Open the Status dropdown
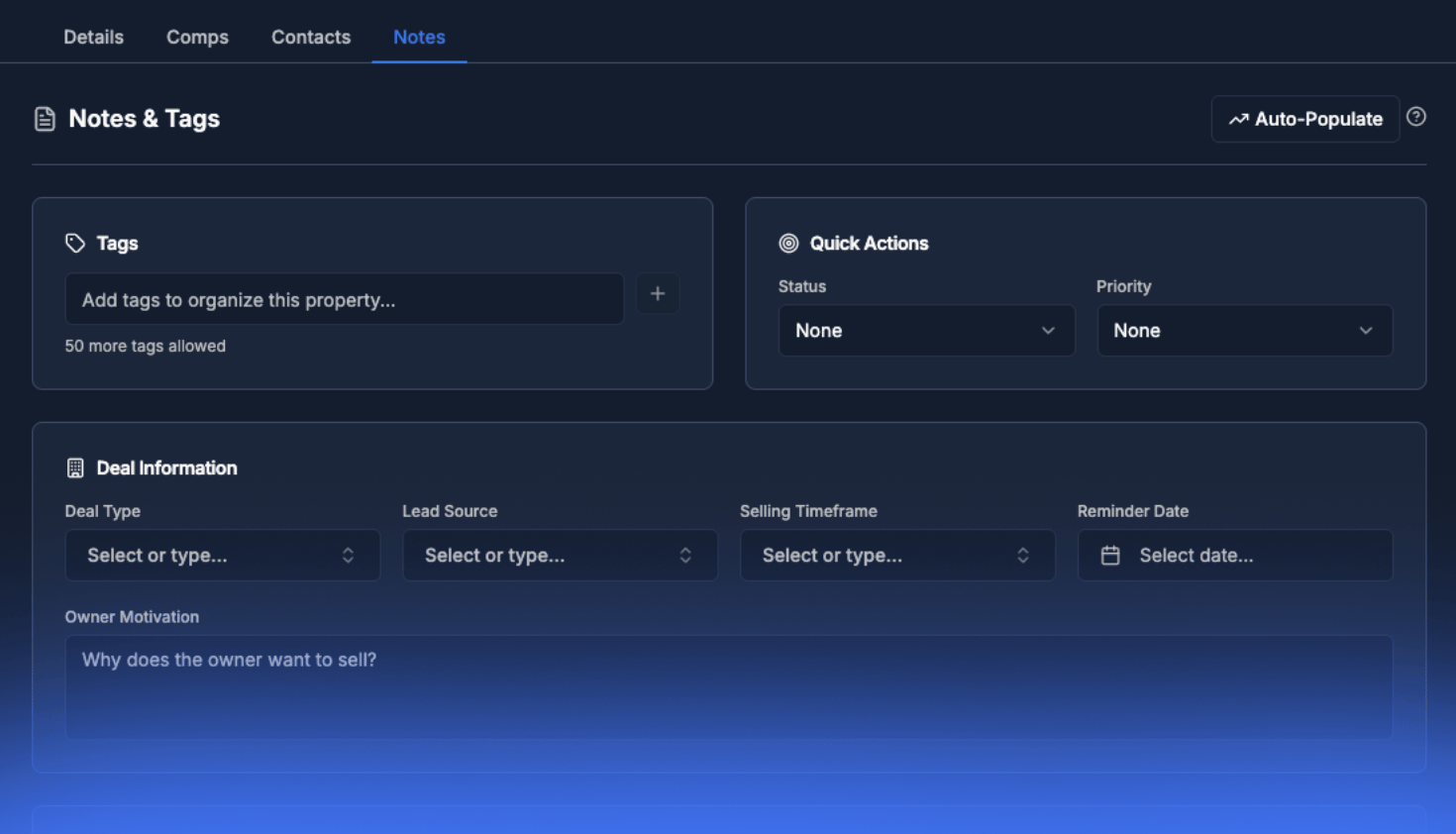 (x=926, y=331)
